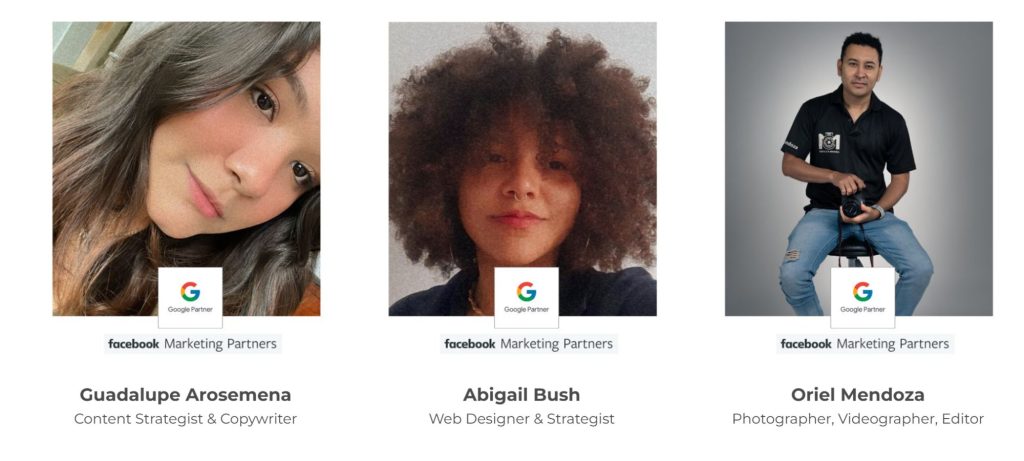1024x461 pixels.
Task: Click the Content Strategist & Copywriter title
Action: (x=185, y=419)
